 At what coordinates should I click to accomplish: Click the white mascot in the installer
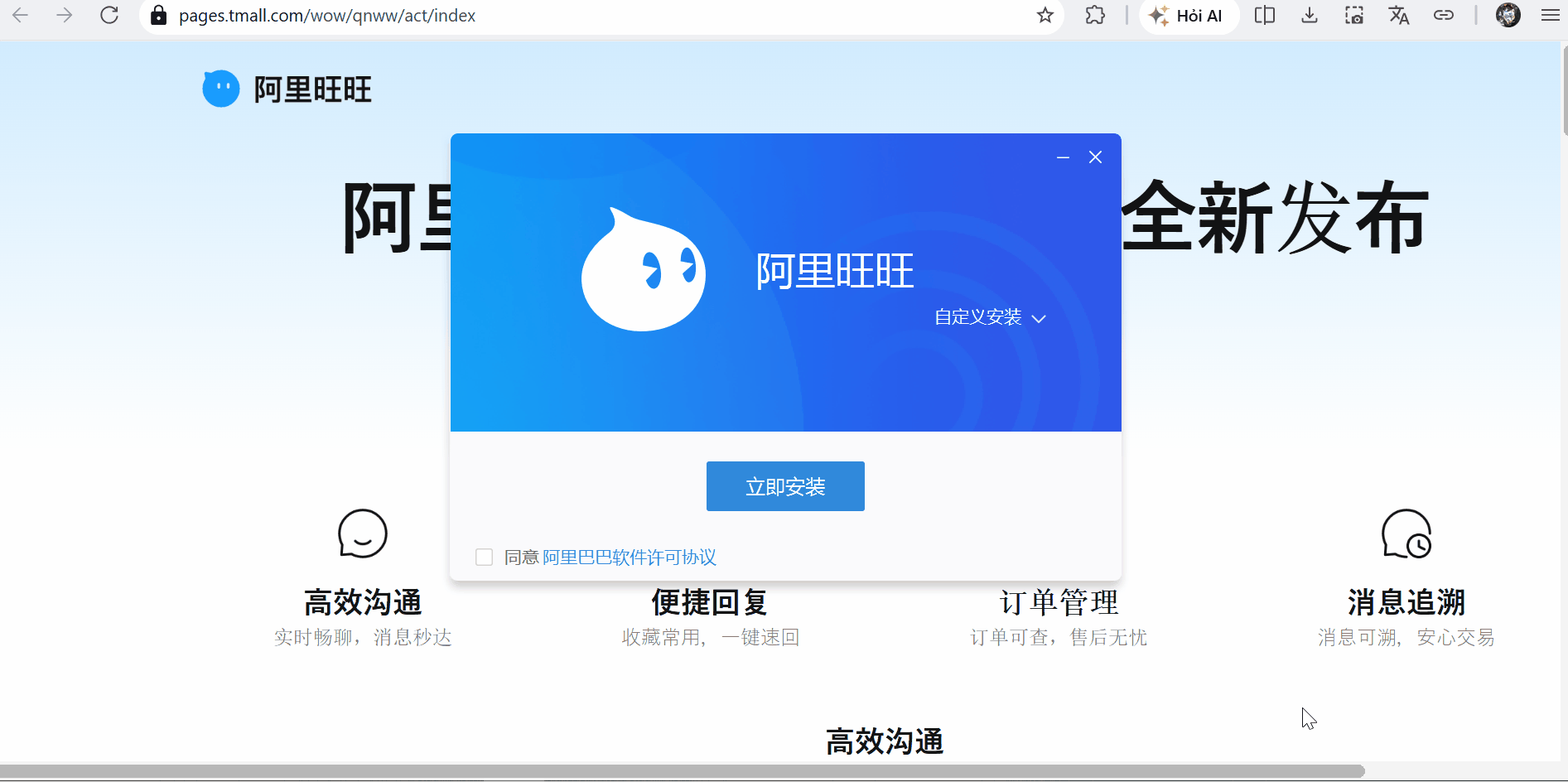644,270
